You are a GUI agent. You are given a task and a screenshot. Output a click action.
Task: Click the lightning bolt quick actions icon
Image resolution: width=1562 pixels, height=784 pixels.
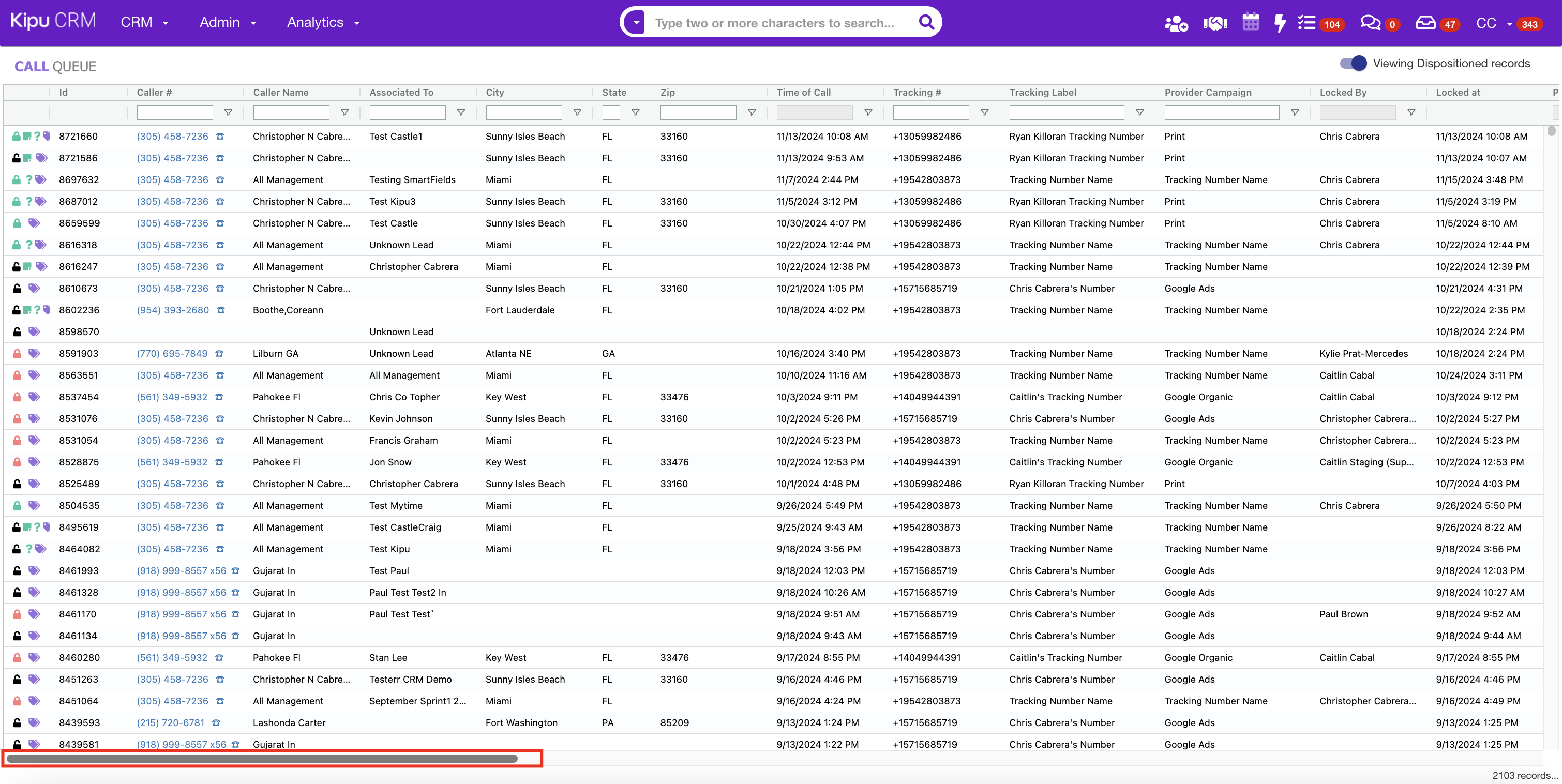[1280, 23]
